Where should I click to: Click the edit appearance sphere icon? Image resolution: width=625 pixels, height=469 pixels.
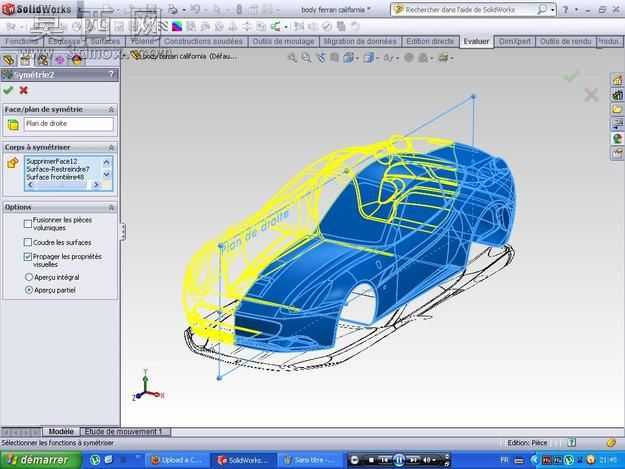point(409,58)
